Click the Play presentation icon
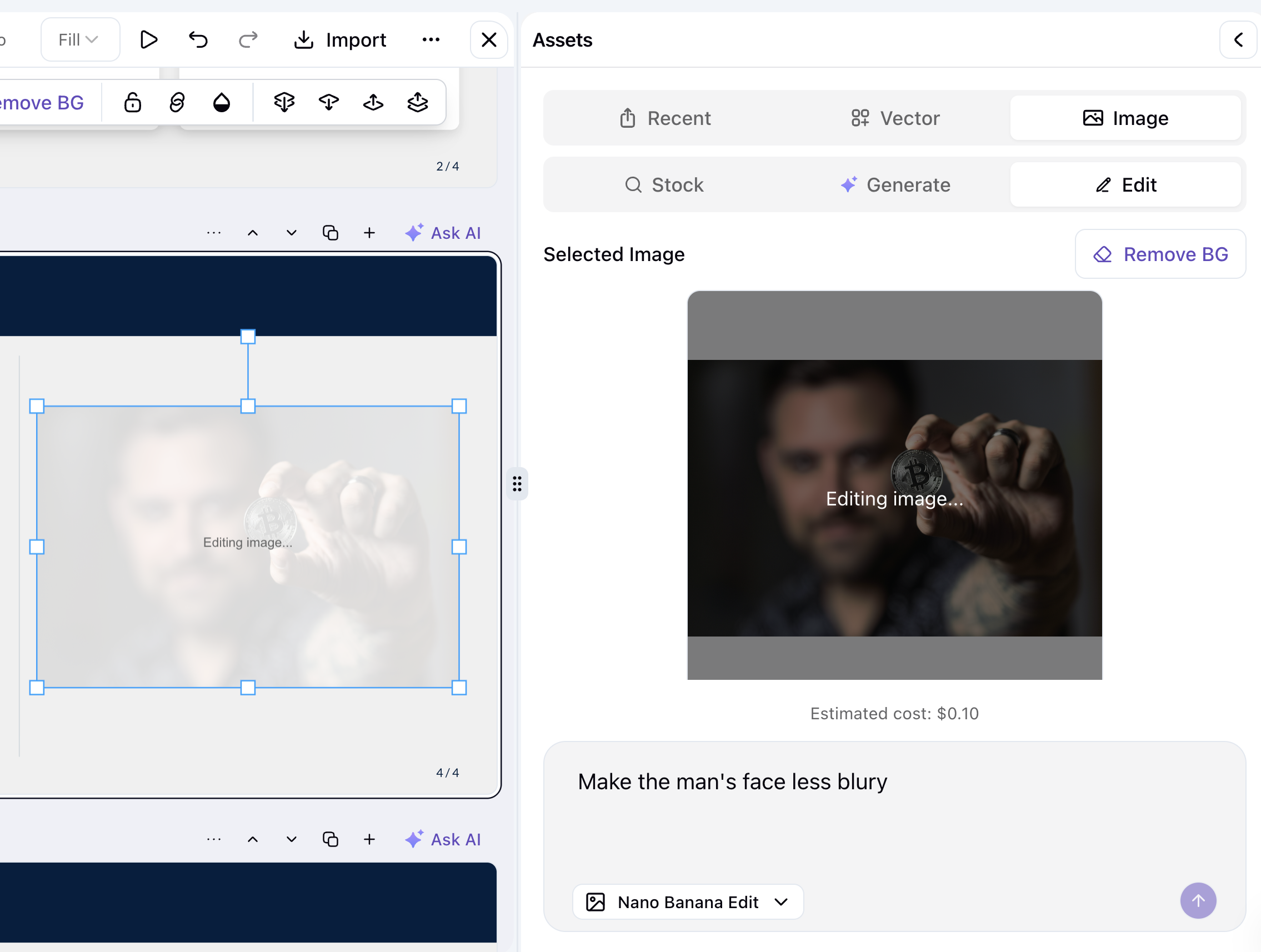The width and height of the screenshot is (1261, 952). coord(148,39)
